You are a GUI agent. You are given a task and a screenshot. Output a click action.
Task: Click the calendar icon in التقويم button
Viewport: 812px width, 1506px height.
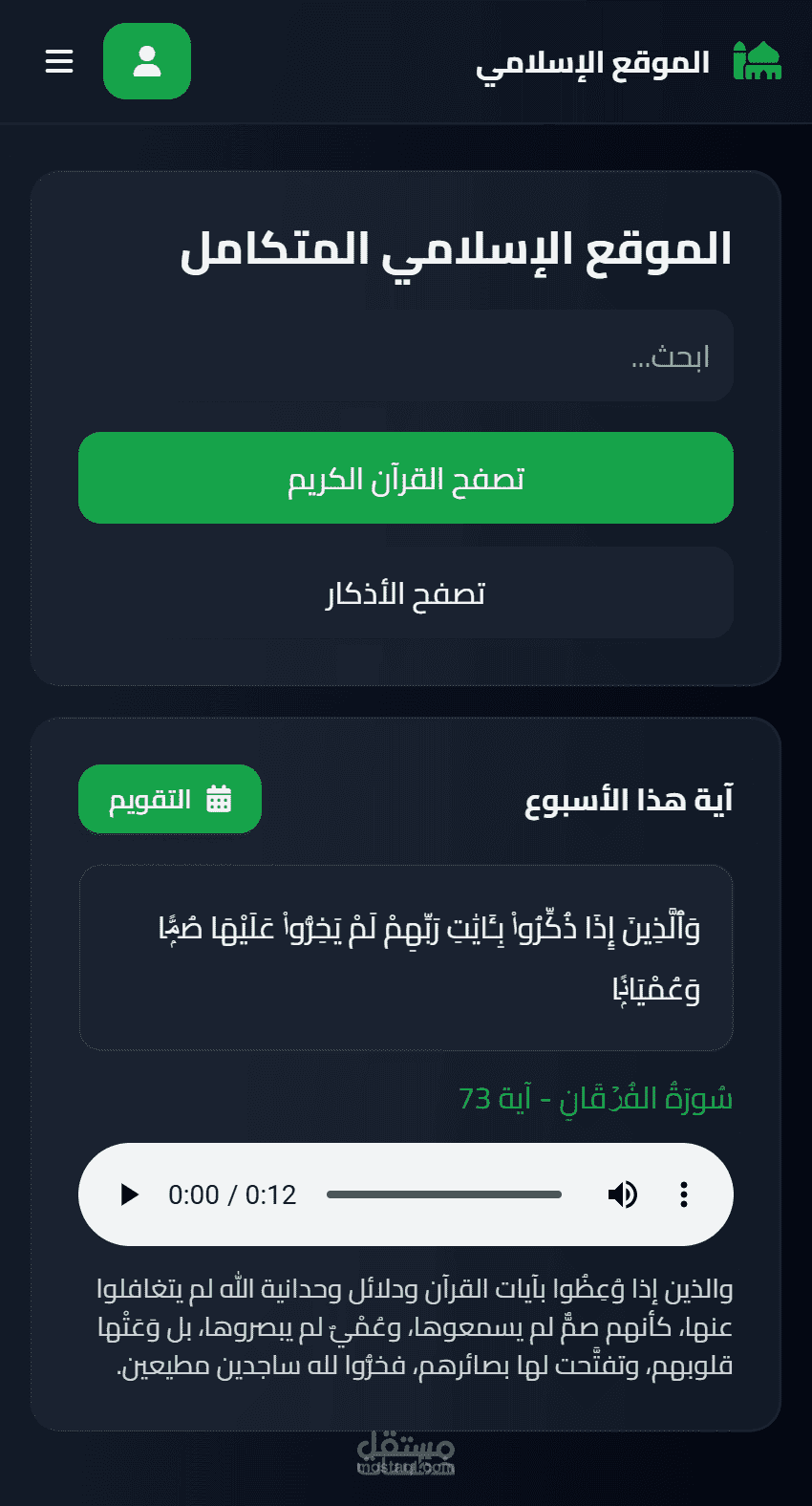point(219,798)
